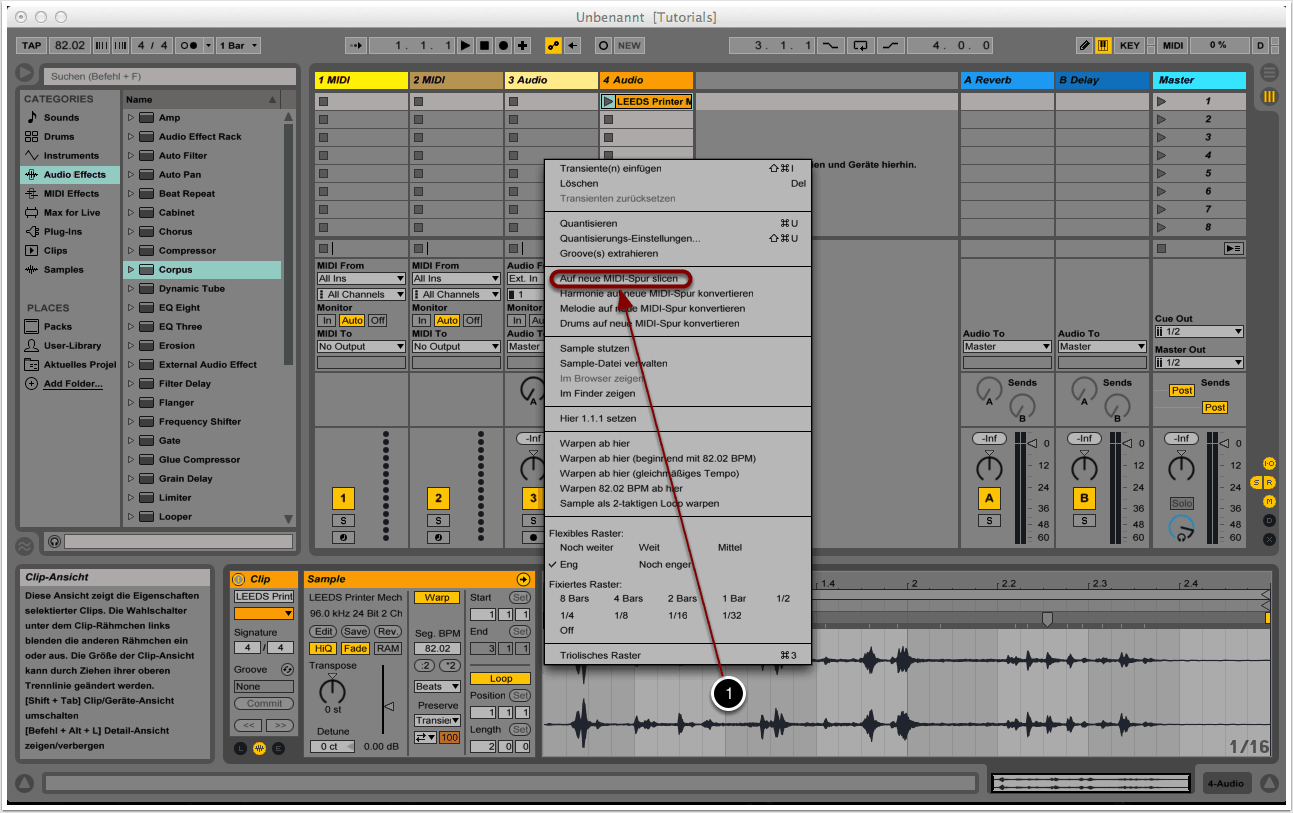Image resolution: width=1293 pixels, height=813 pixels.
Task: Adjust the Transpose knob in Sample panel
Action: click(331, 689)
